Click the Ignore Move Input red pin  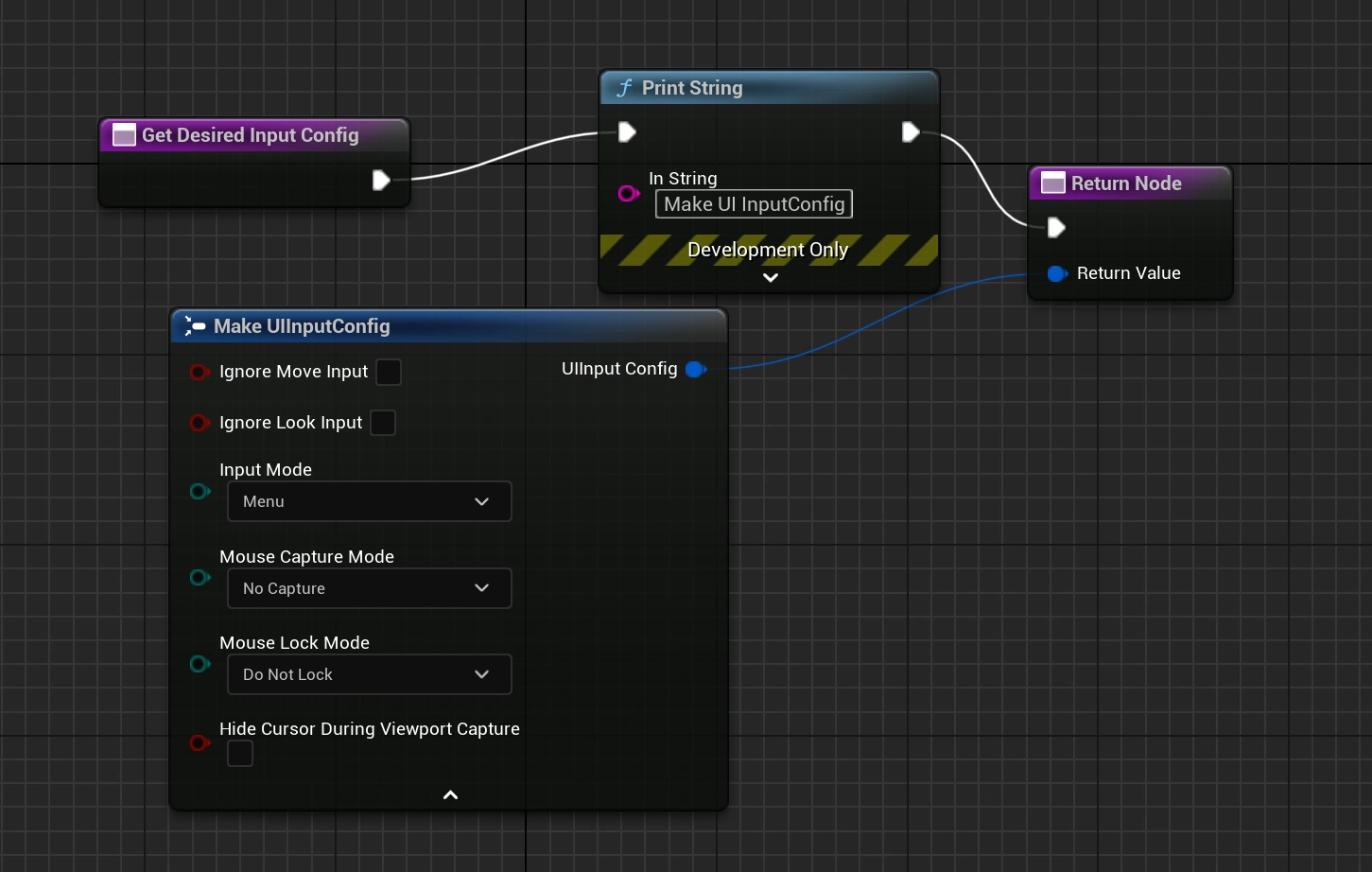199,373
